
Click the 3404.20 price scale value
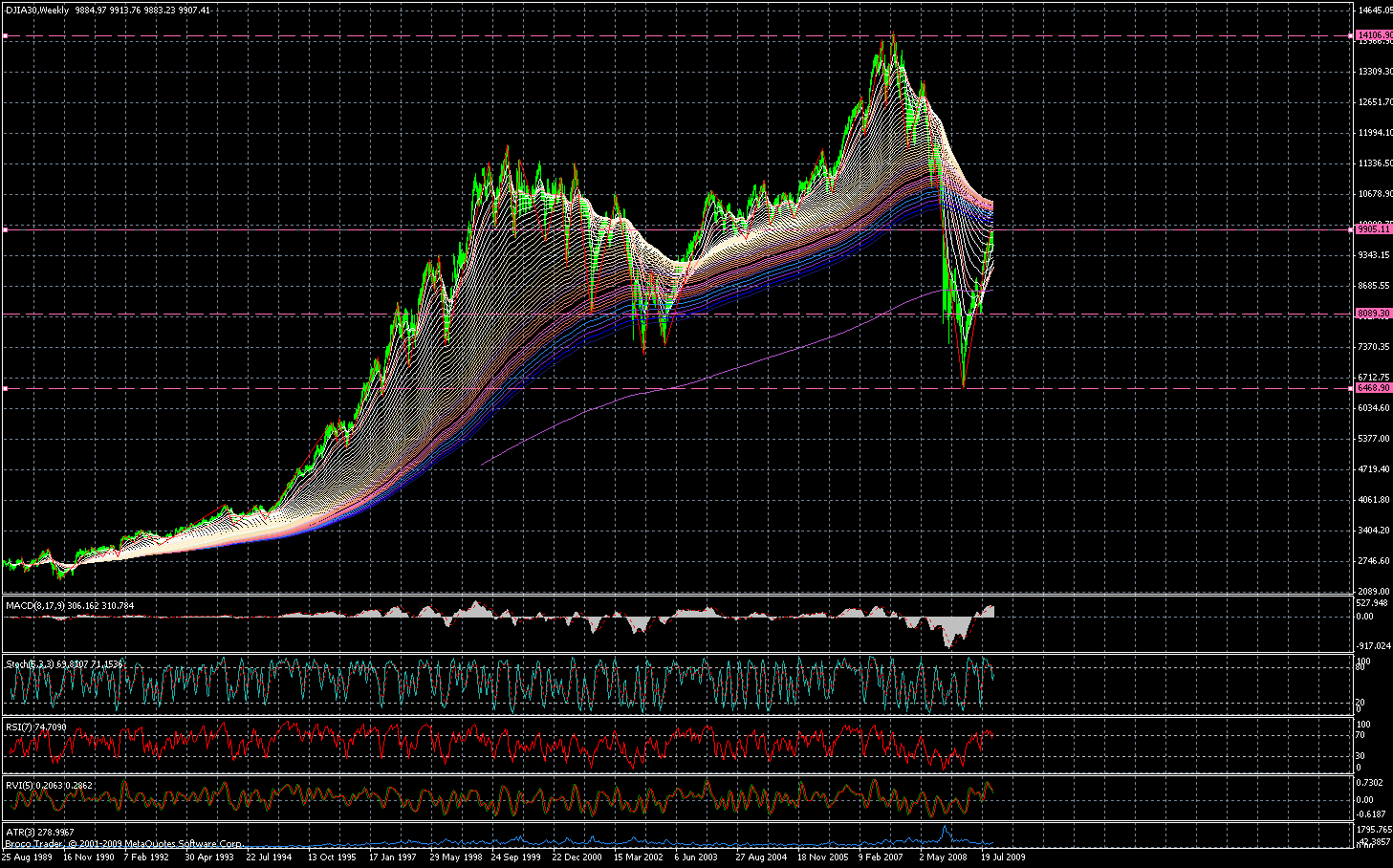(x=1375, y=530)
